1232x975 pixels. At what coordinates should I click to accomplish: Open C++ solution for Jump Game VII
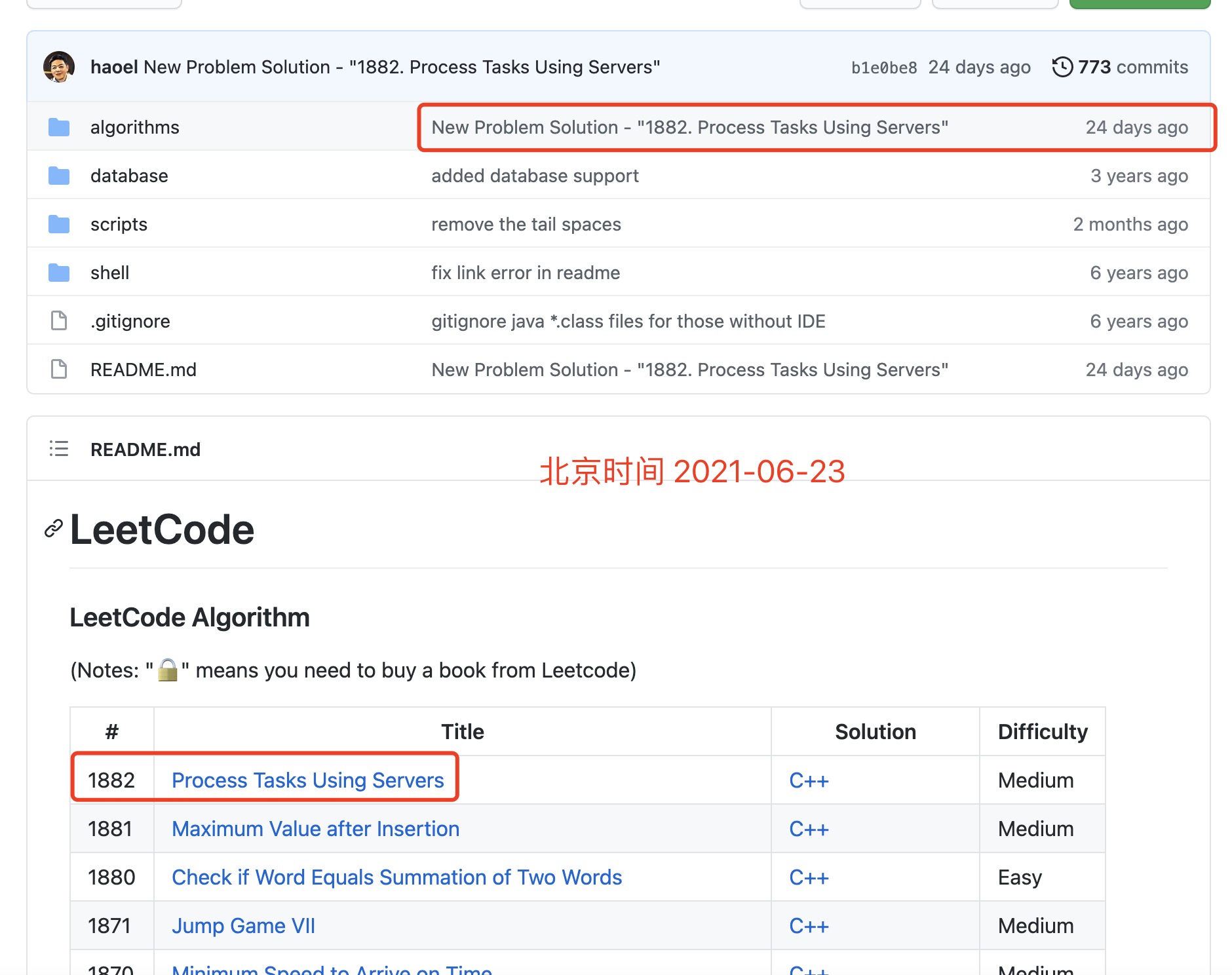[x=809, y=926]
